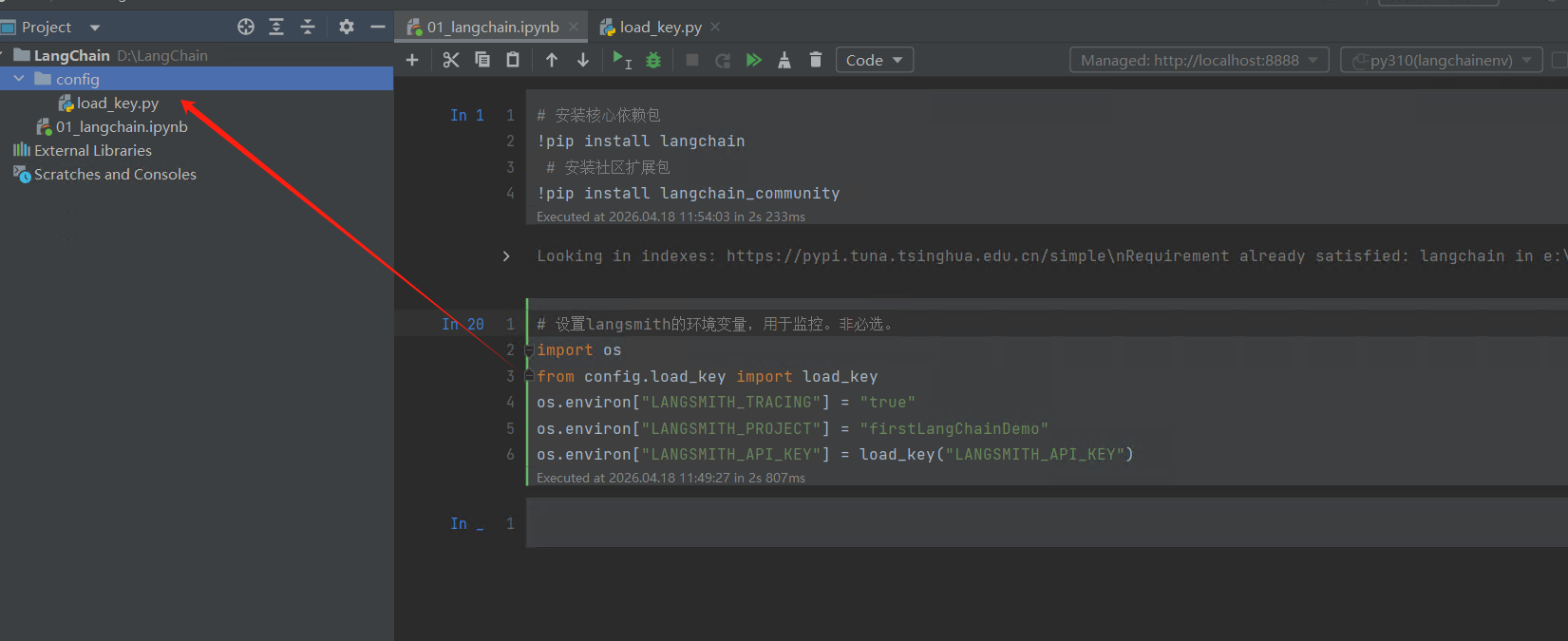Click 'Executed at 2026.04.18 11:49:27' status text
The image size is (1568, 641).
tap(671, 478)
